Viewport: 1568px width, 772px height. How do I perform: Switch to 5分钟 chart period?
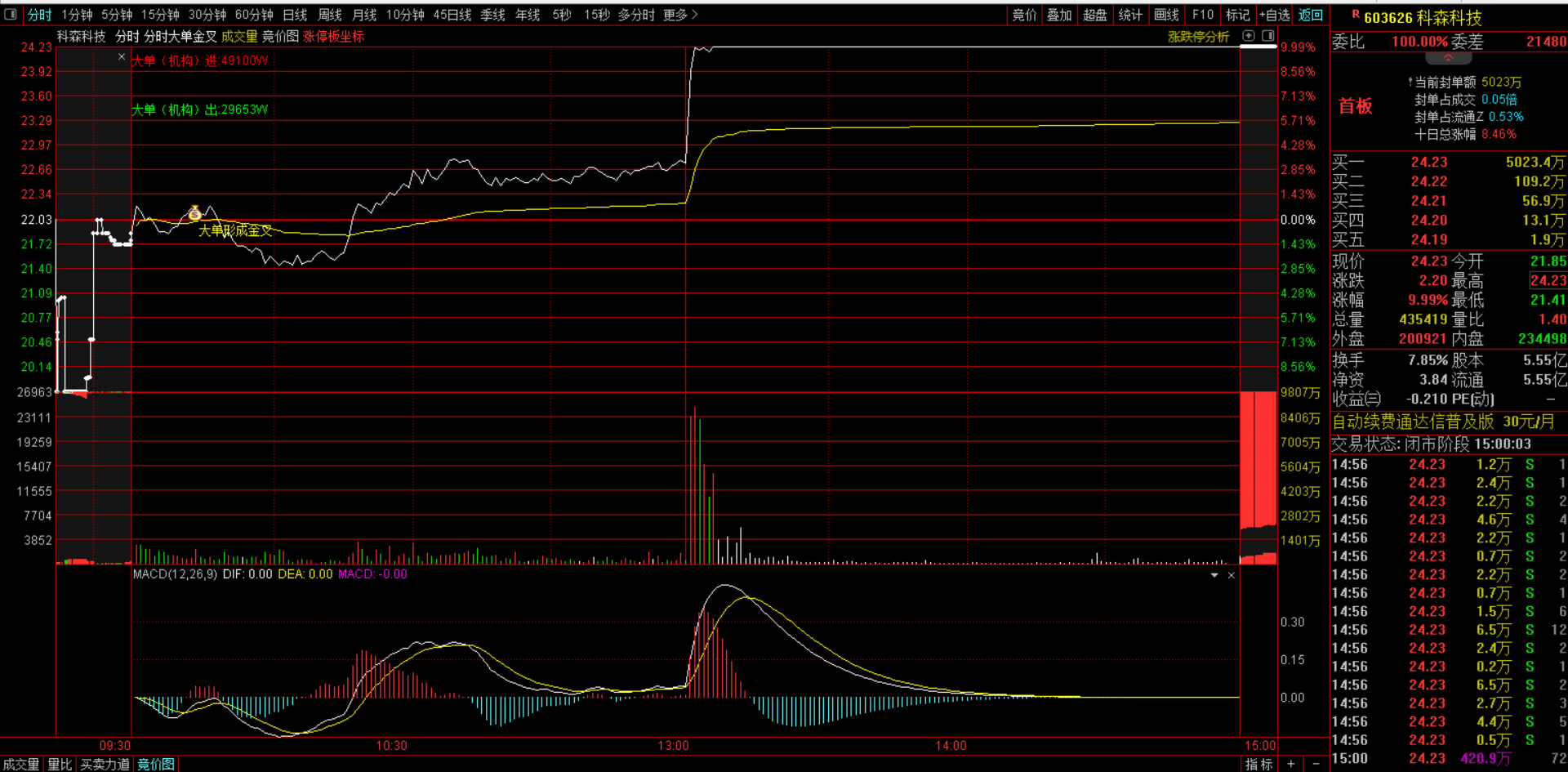117,15
